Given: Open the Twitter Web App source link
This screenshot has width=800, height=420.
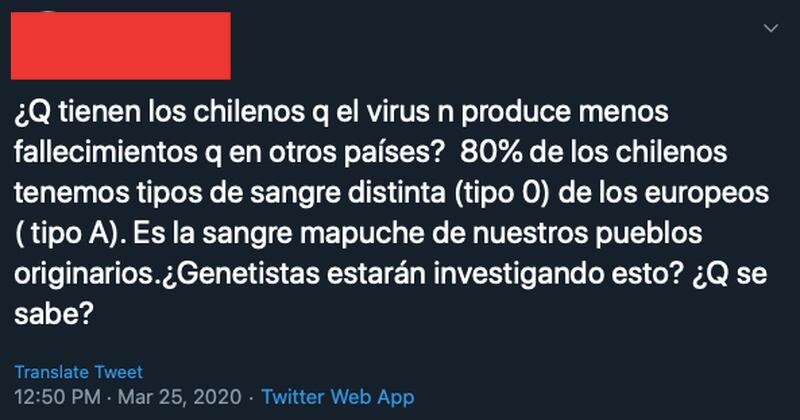Looking at the screenshot, I should (338, 397).
